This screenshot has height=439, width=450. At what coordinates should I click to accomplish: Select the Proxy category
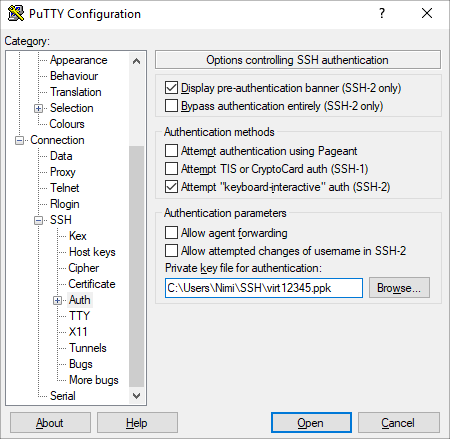point(63,172)
